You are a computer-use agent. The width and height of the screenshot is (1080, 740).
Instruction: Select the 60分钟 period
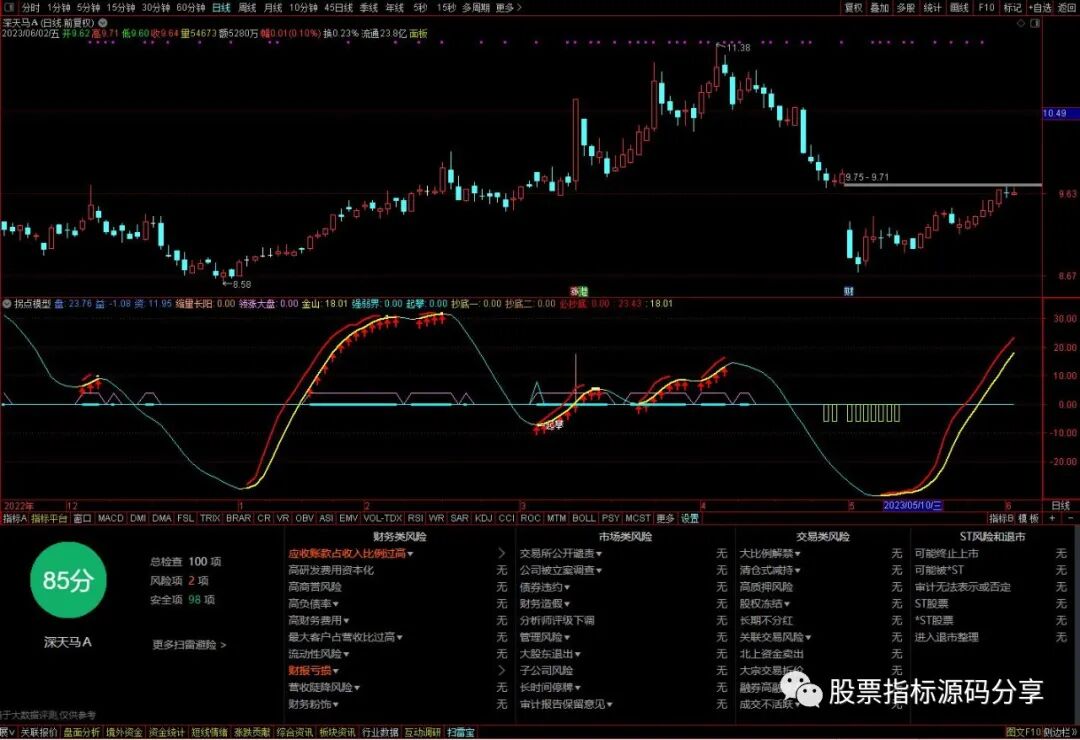click(x=191, y=8)
